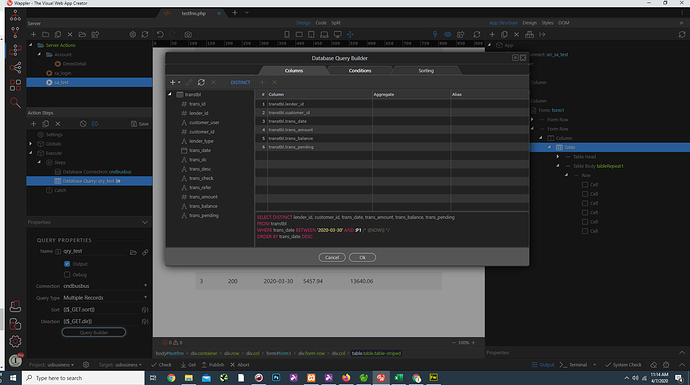The width and height of the screenshot is (690, 385).
Task: Click Ok in Database Query Builder
Action: tap(362, 257)
